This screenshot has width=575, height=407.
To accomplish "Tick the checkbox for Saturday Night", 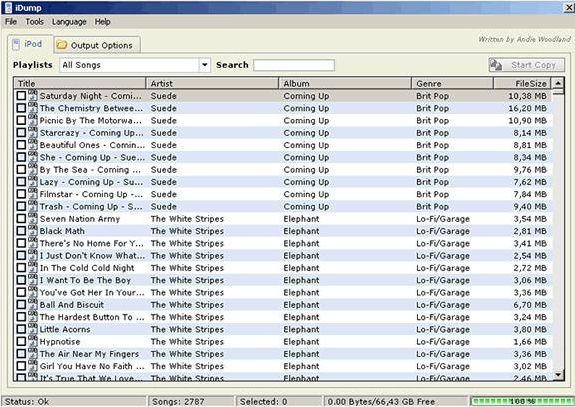I will [x=21, y=96].
